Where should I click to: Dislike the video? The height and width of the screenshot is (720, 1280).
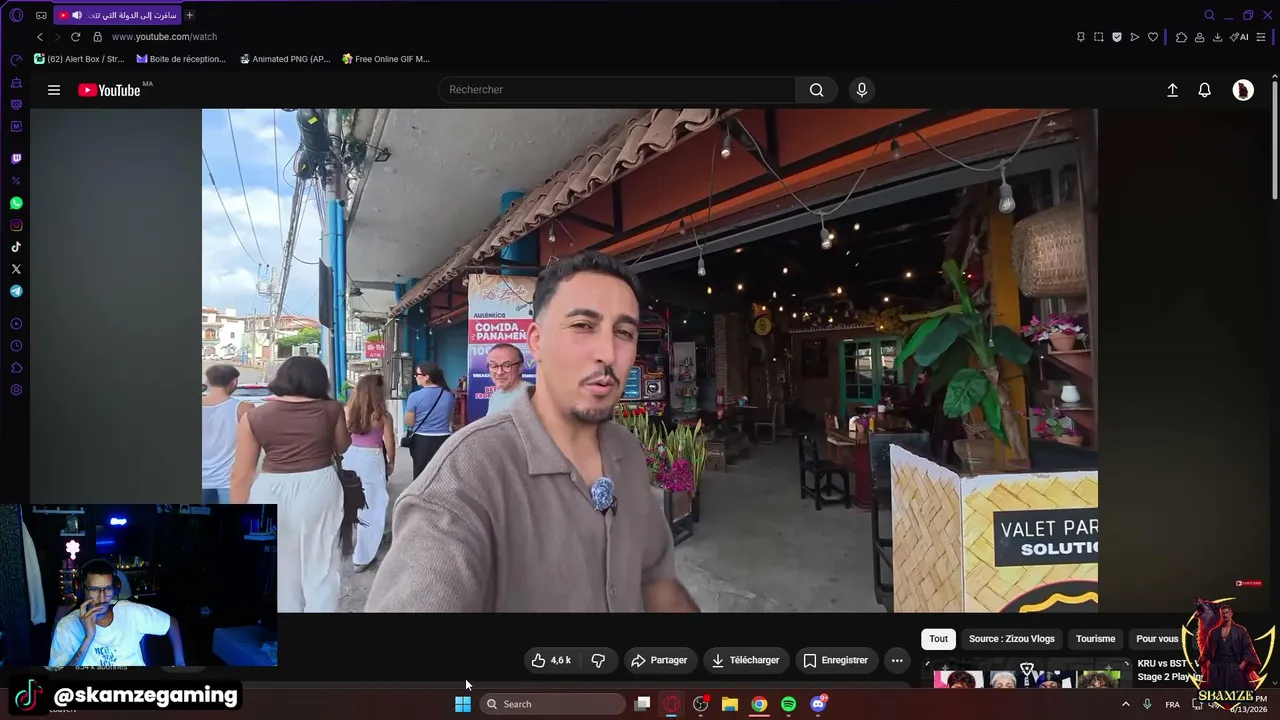click(x=598, y=660)
